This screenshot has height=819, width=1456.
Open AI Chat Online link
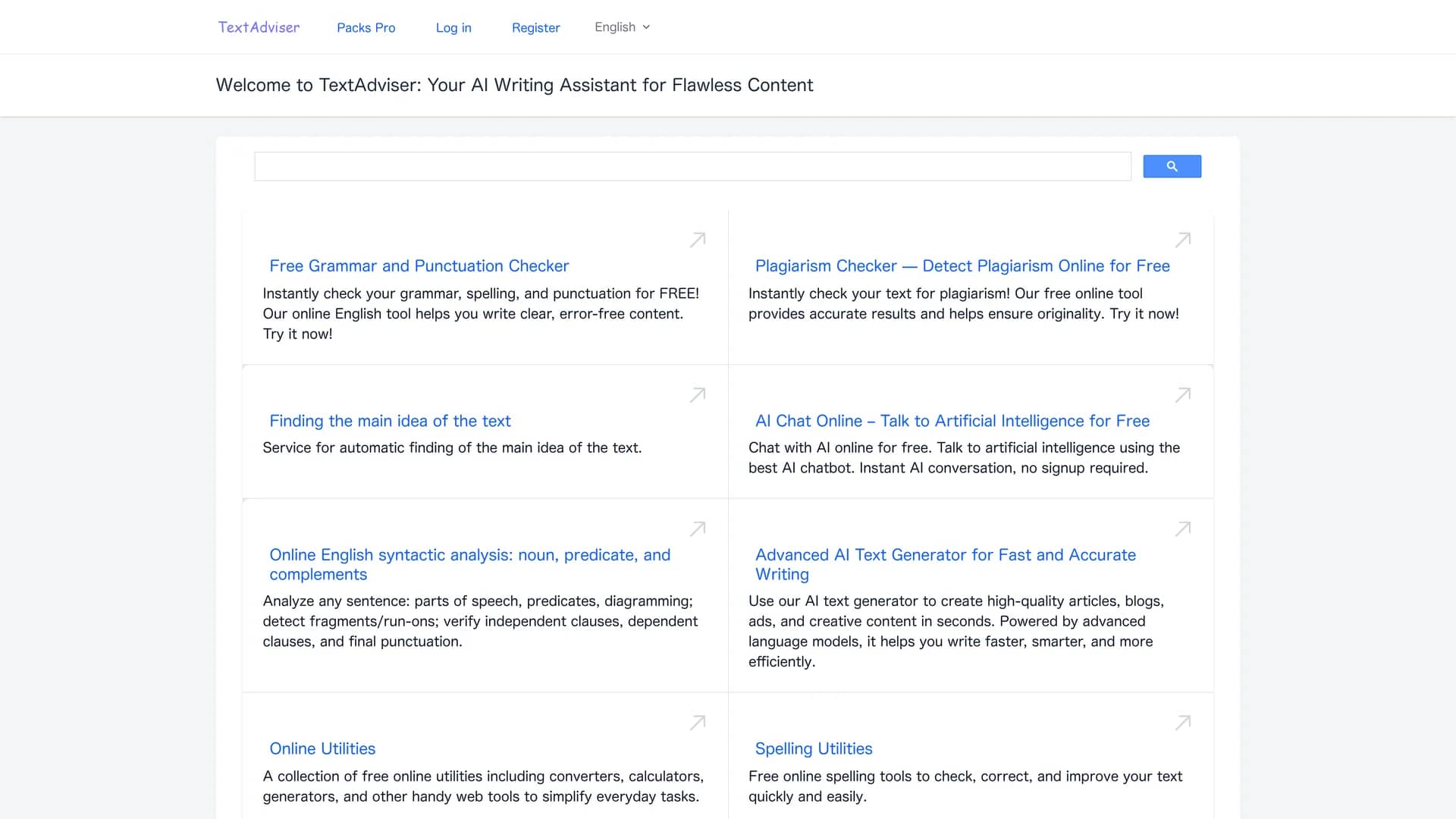[952, 421]
